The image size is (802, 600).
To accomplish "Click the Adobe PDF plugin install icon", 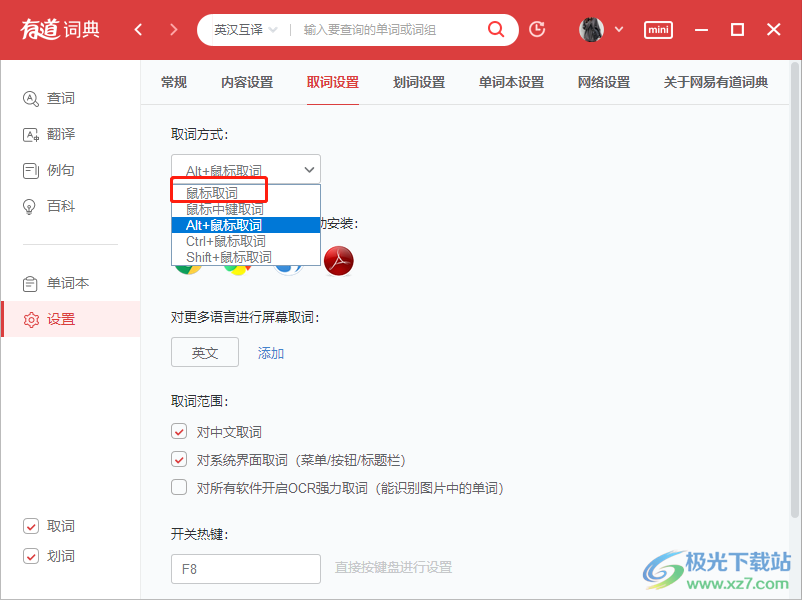I will tap(339, 260).
